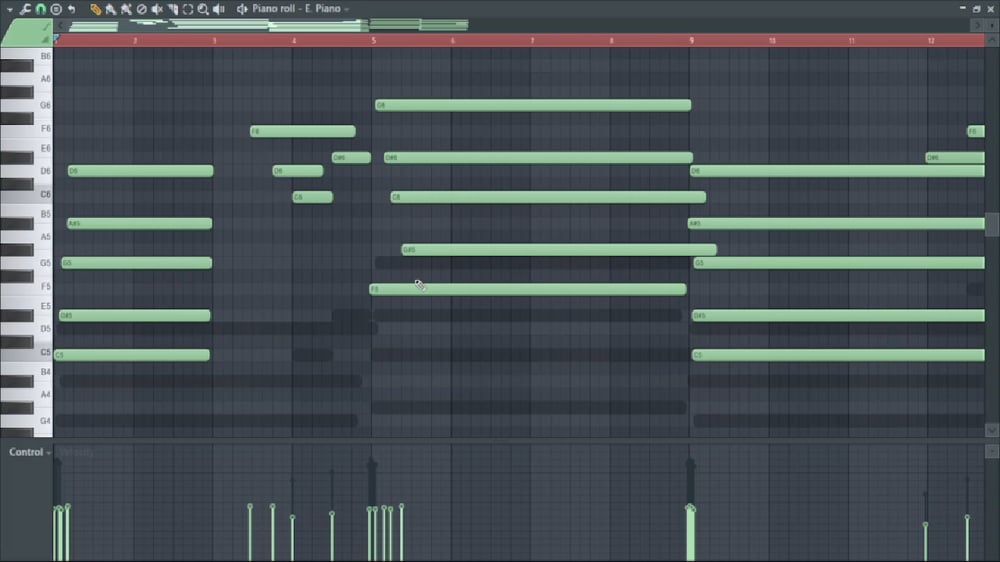Open the 'Piano roll - E. Piano' channel dropdown

[x=300, y=9]
